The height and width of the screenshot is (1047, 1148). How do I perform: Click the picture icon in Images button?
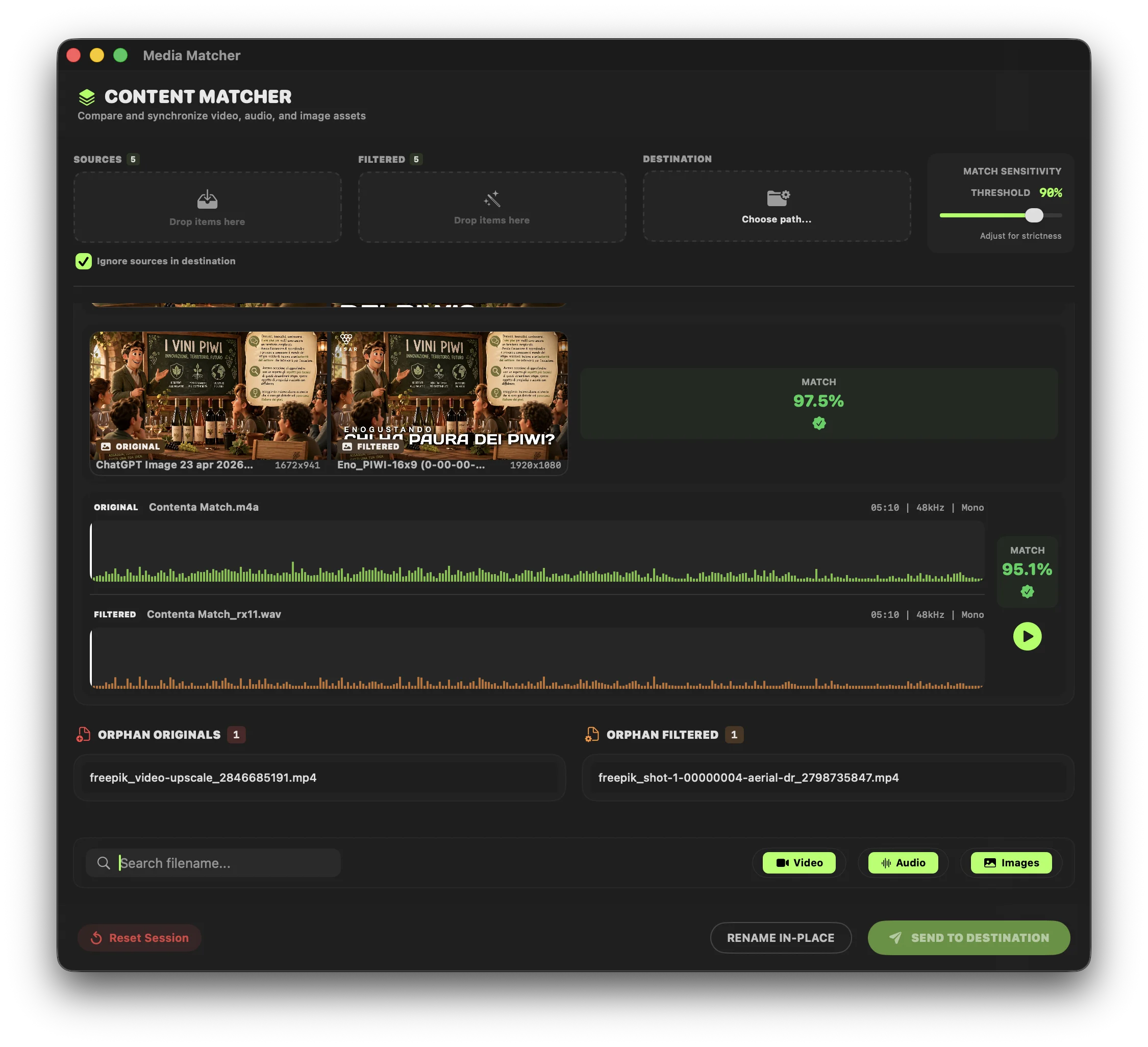990,862
